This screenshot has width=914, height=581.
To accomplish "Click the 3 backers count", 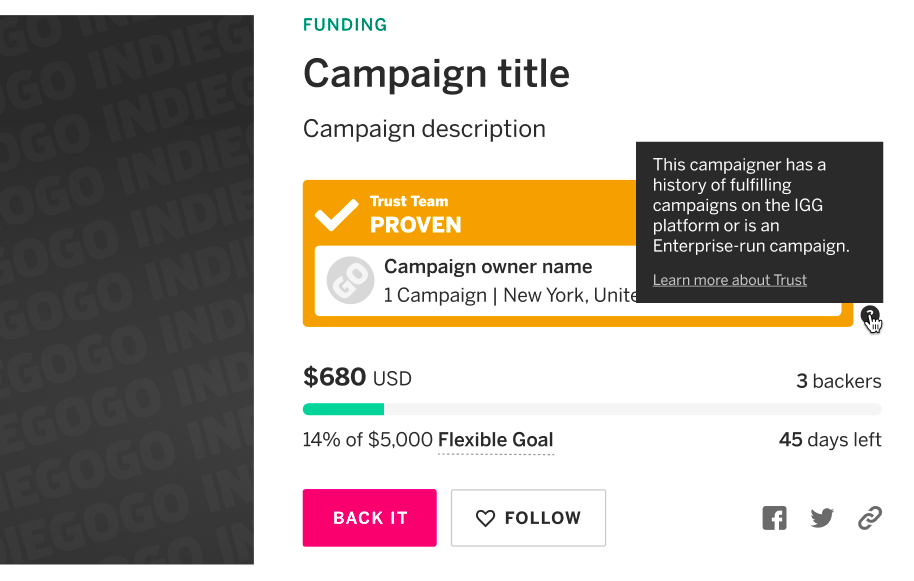I will pos(838,381).
